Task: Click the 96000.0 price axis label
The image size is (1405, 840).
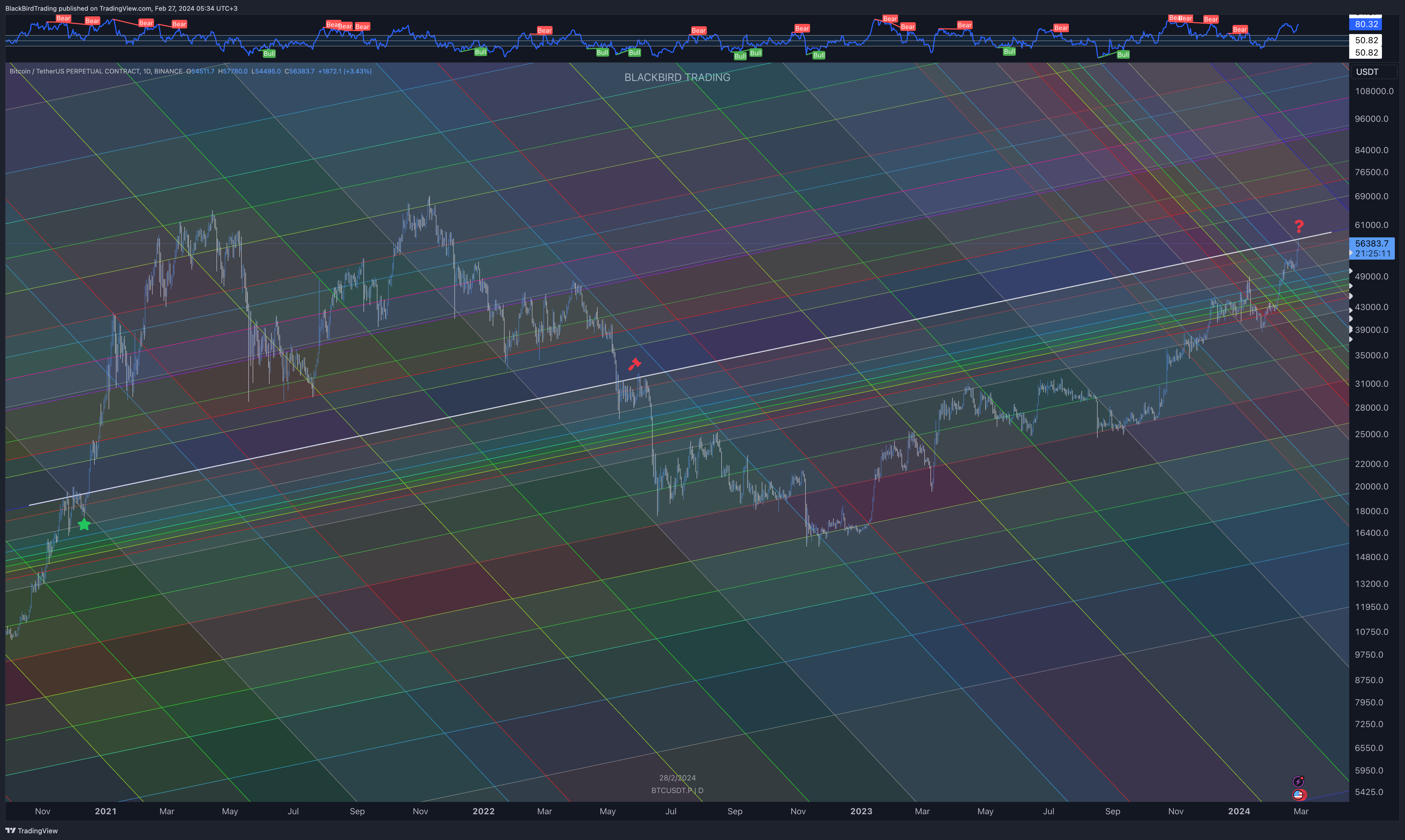Action: click(1371, 119)
